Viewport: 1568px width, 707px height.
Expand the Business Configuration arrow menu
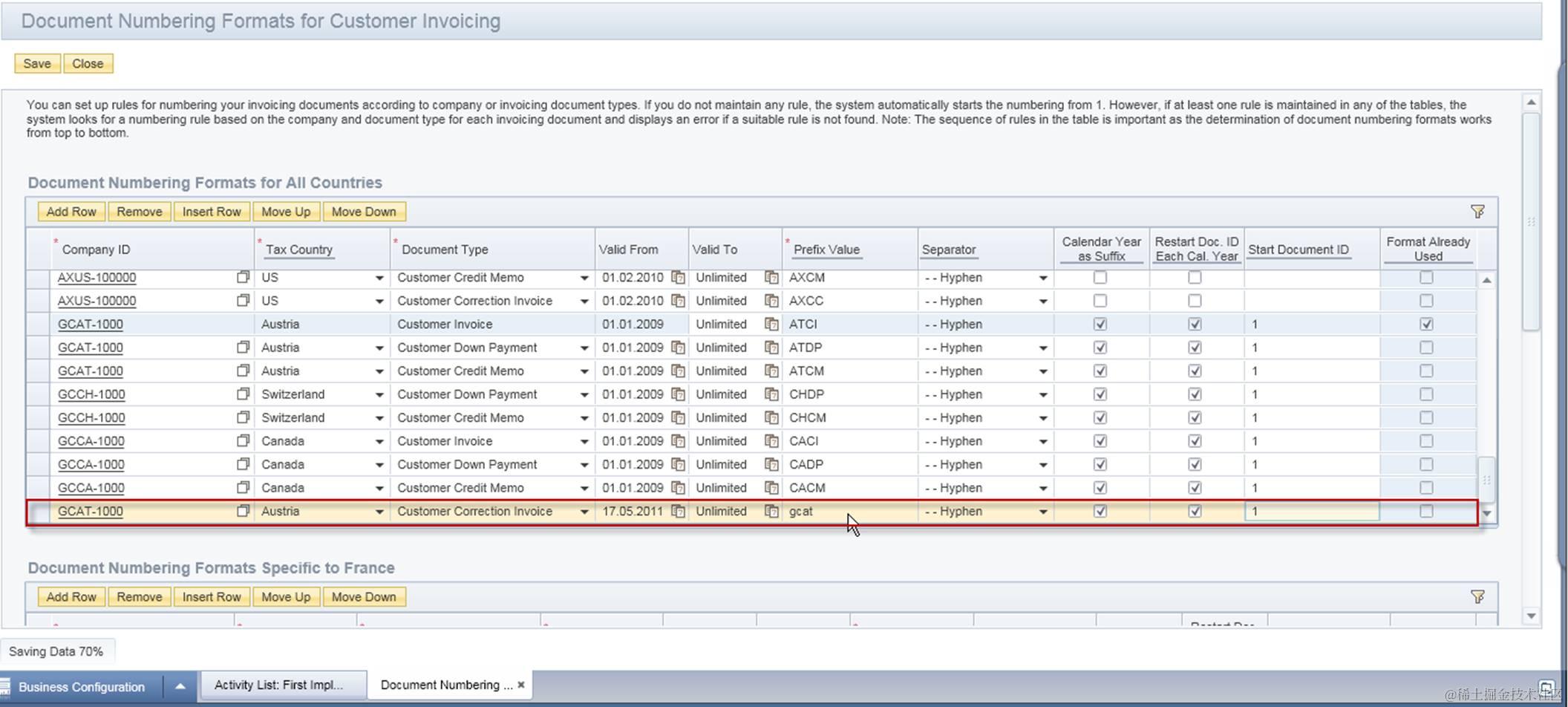pyautogui.click(x=180, y=686)
